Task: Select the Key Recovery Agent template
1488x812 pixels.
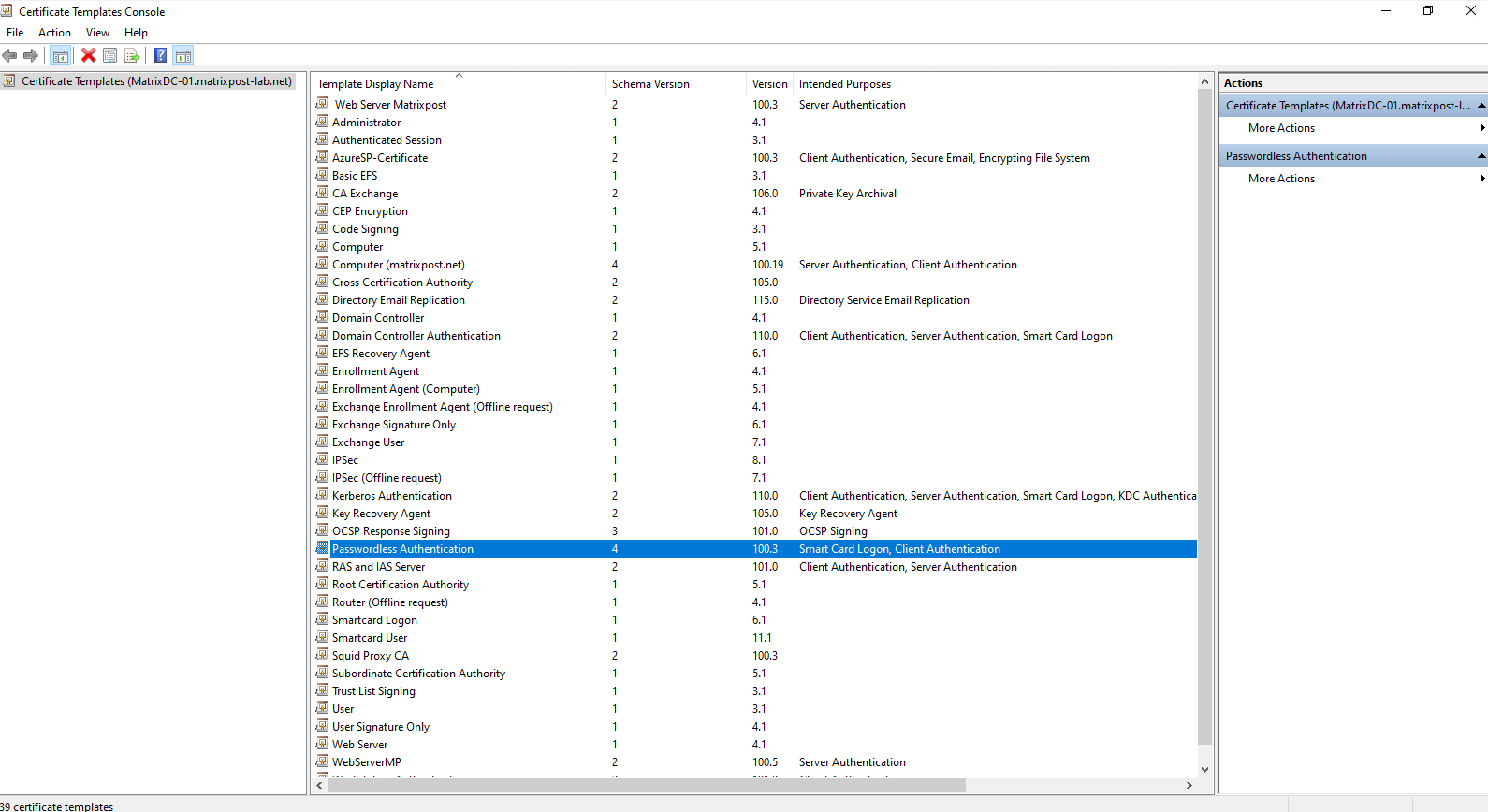Action: (x=382, y=514)
